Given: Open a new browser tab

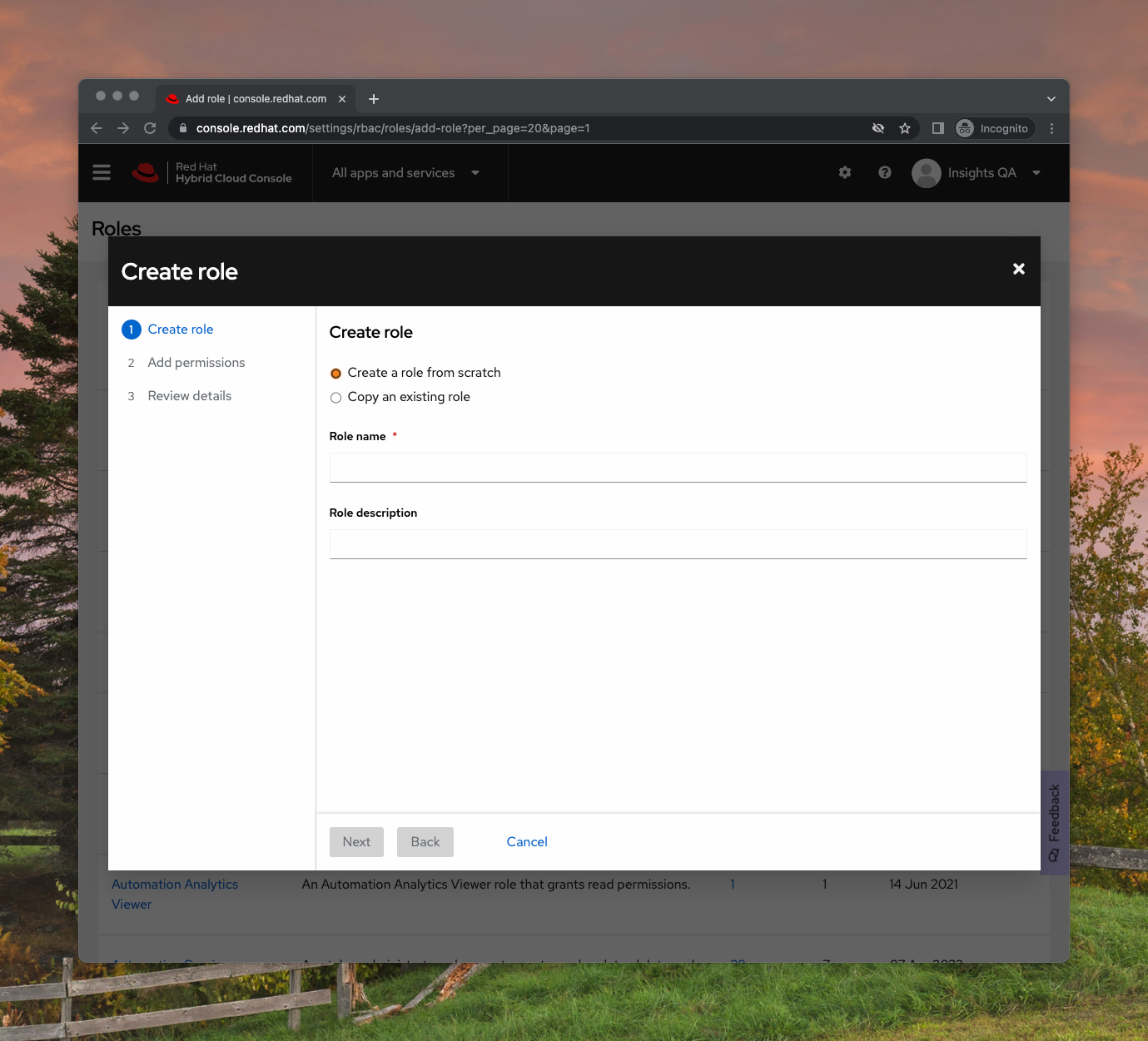Looking at the screenshot, I should 374,99.
